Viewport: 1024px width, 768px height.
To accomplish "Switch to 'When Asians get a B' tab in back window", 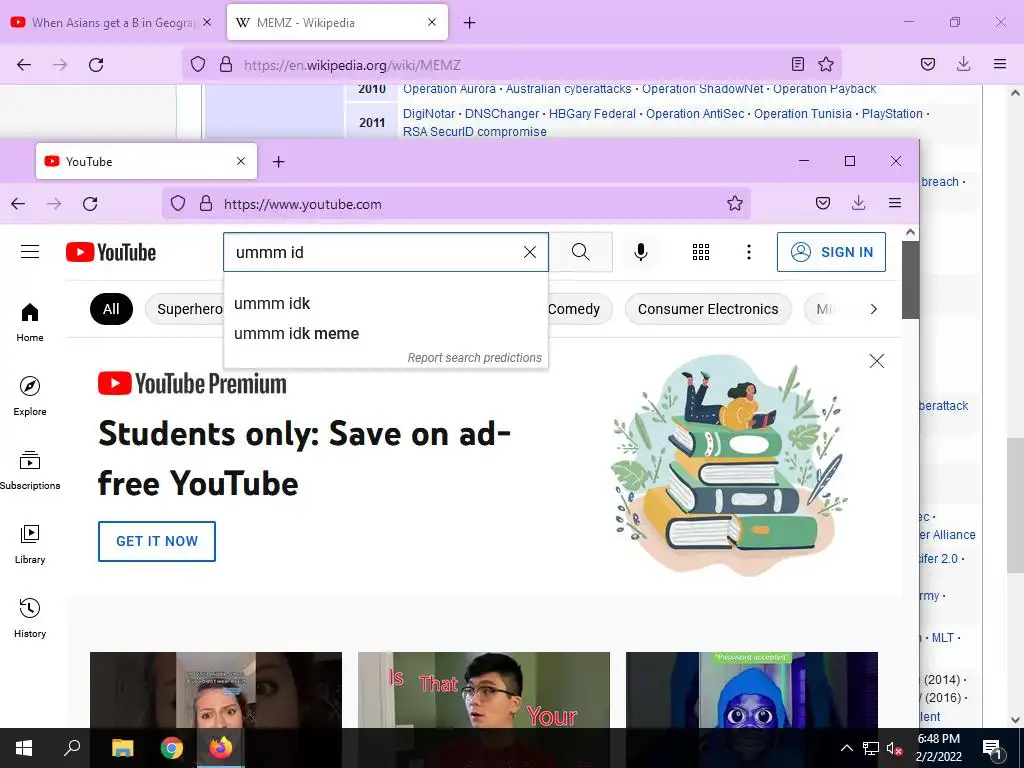I will click(111, 23).
